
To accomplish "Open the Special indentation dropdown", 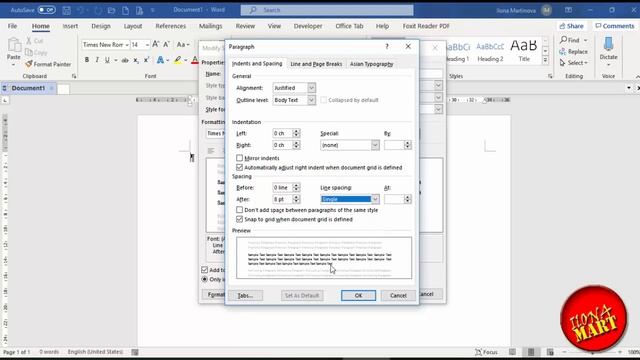I will pos(375,145).
